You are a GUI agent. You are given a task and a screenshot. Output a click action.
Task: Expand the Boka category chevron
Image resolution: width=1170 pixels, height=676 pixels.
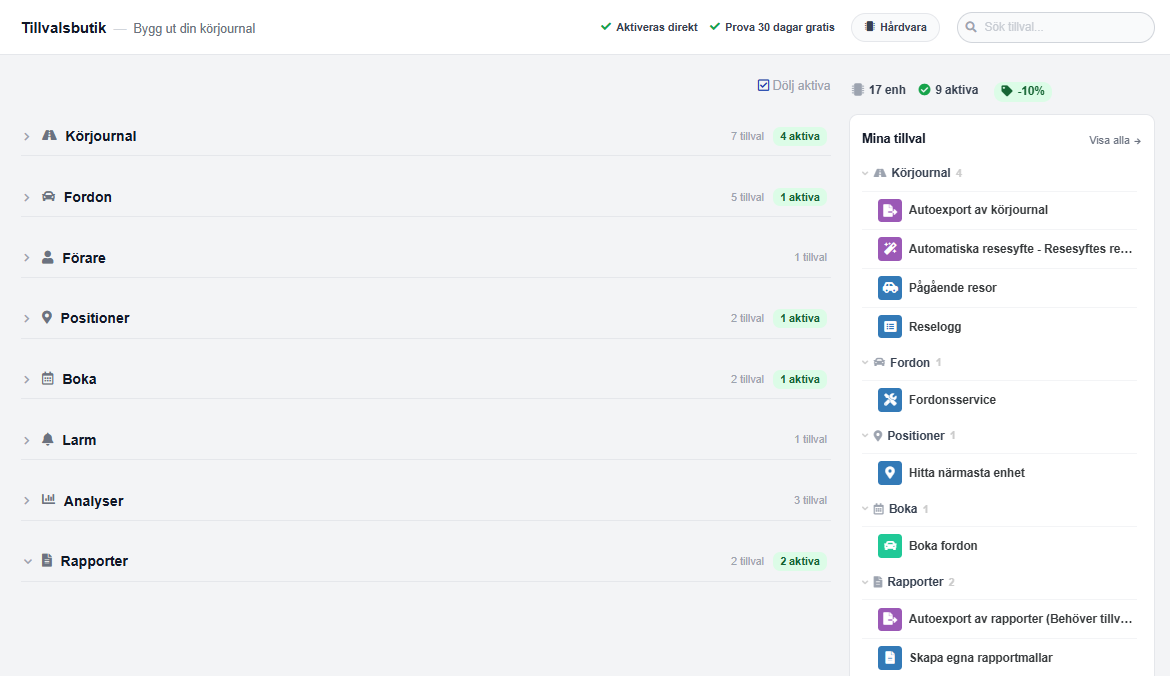click(27, 380)
